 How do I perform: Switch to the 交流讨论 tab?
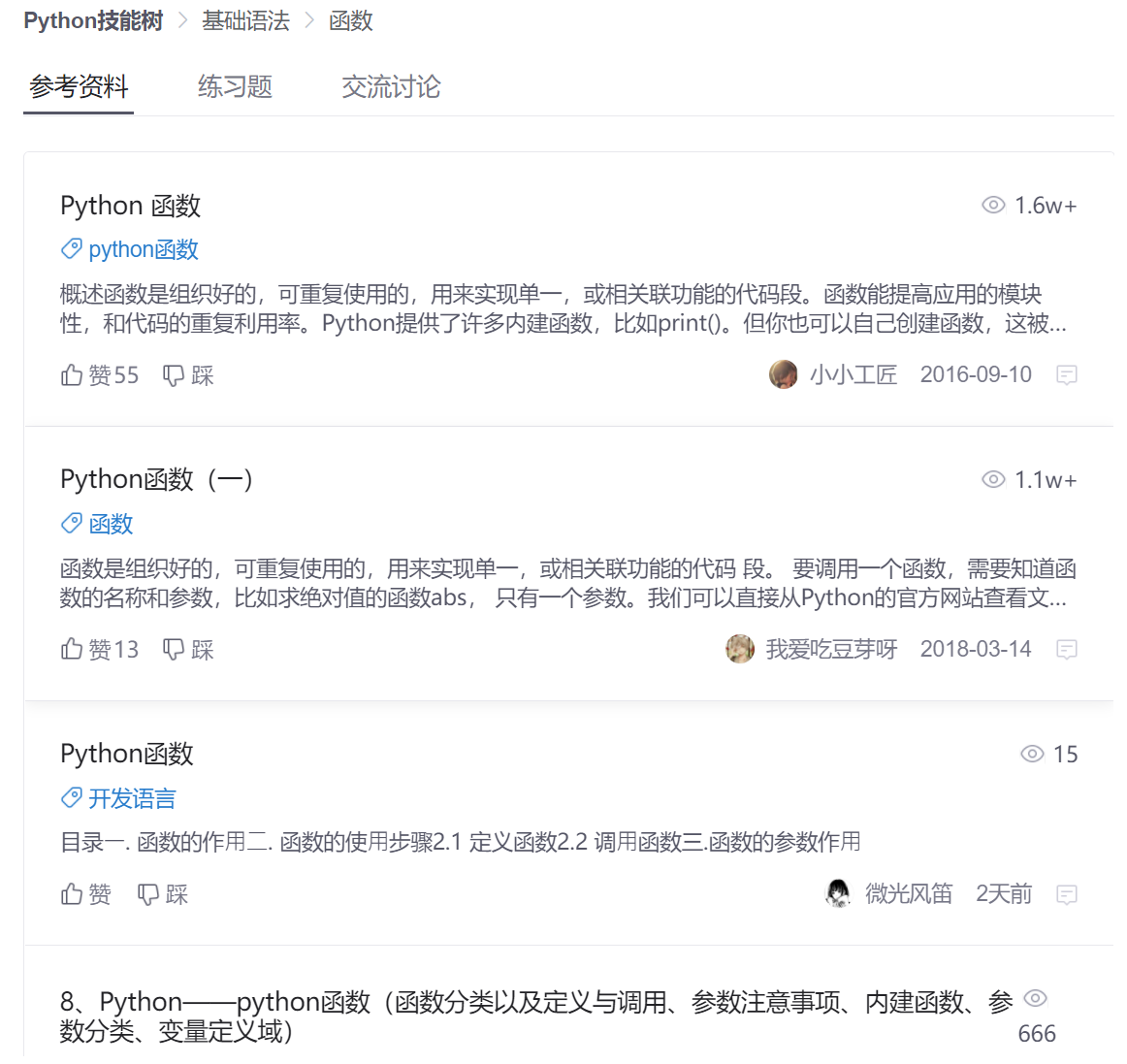click(x=391, y=87)
